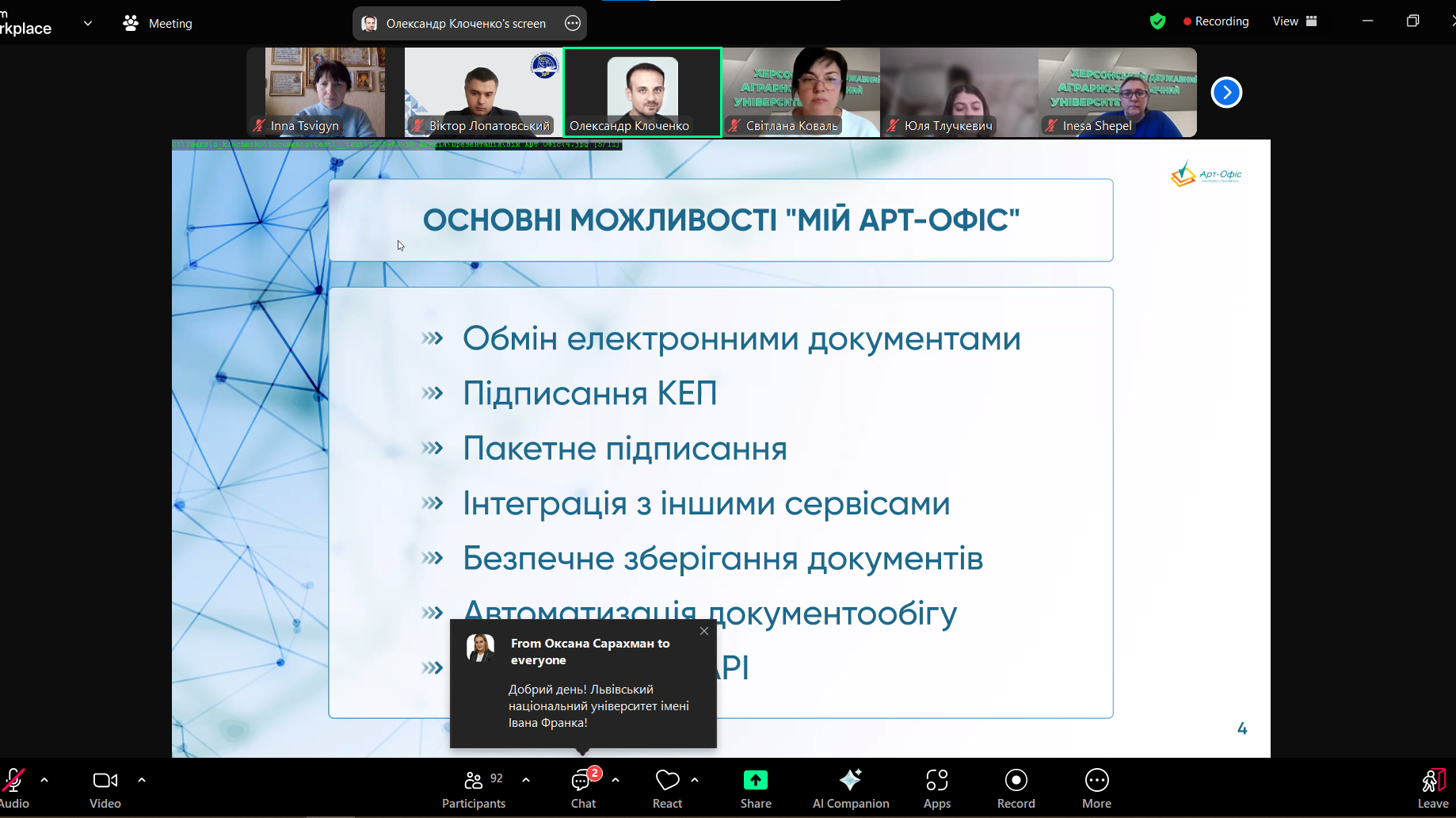Expand the audio settings caret
Screen dimensions: 1456x818
click(x=44, y=780)
